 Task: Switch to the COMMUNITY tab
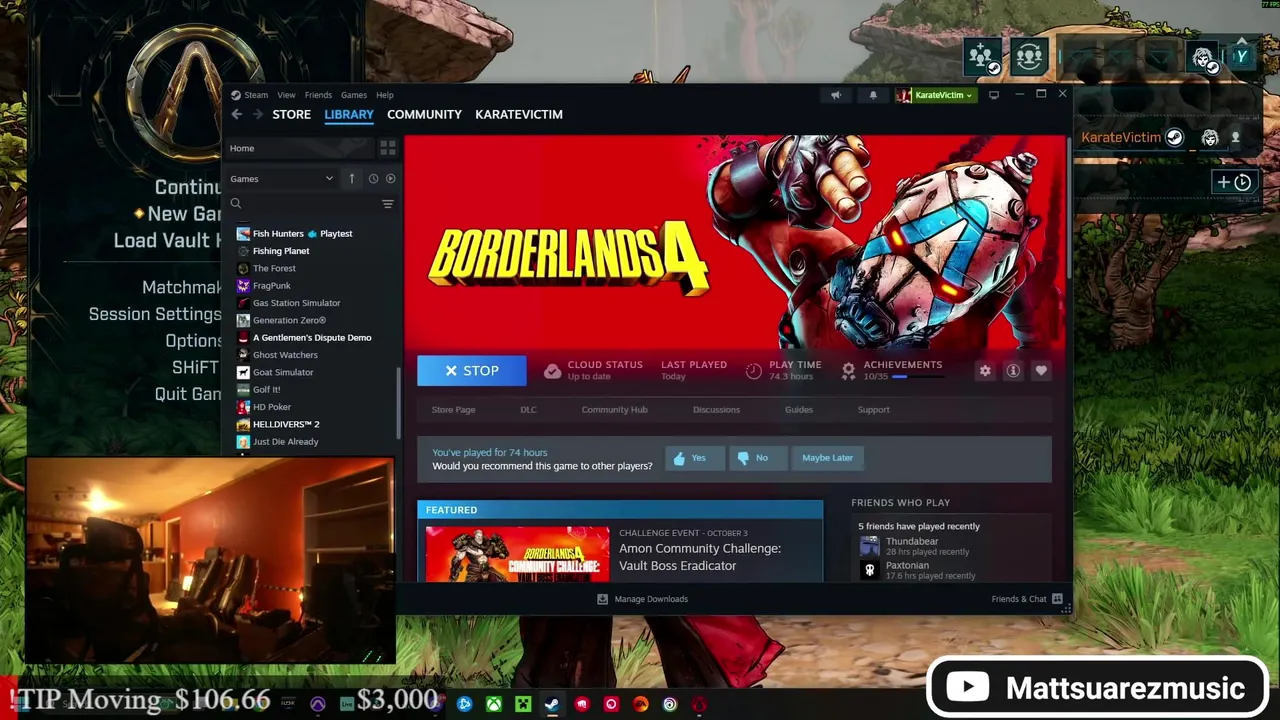pyautogui.click(x=424, y=115)
